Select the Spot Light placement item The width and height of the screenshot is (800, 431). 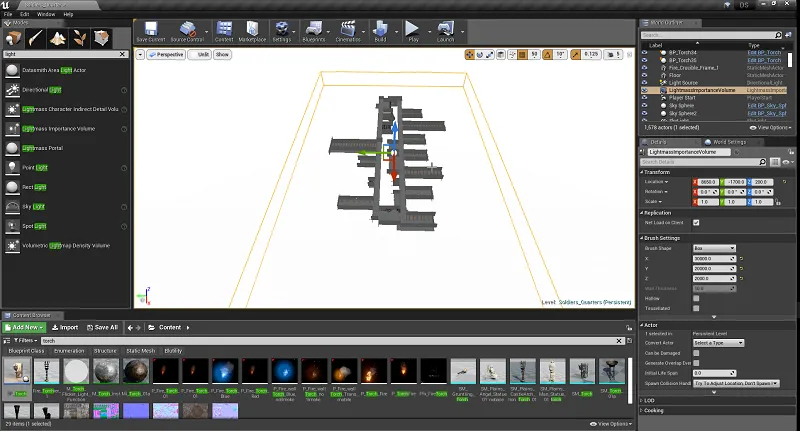pyautogui.click(x=65, y=226)
